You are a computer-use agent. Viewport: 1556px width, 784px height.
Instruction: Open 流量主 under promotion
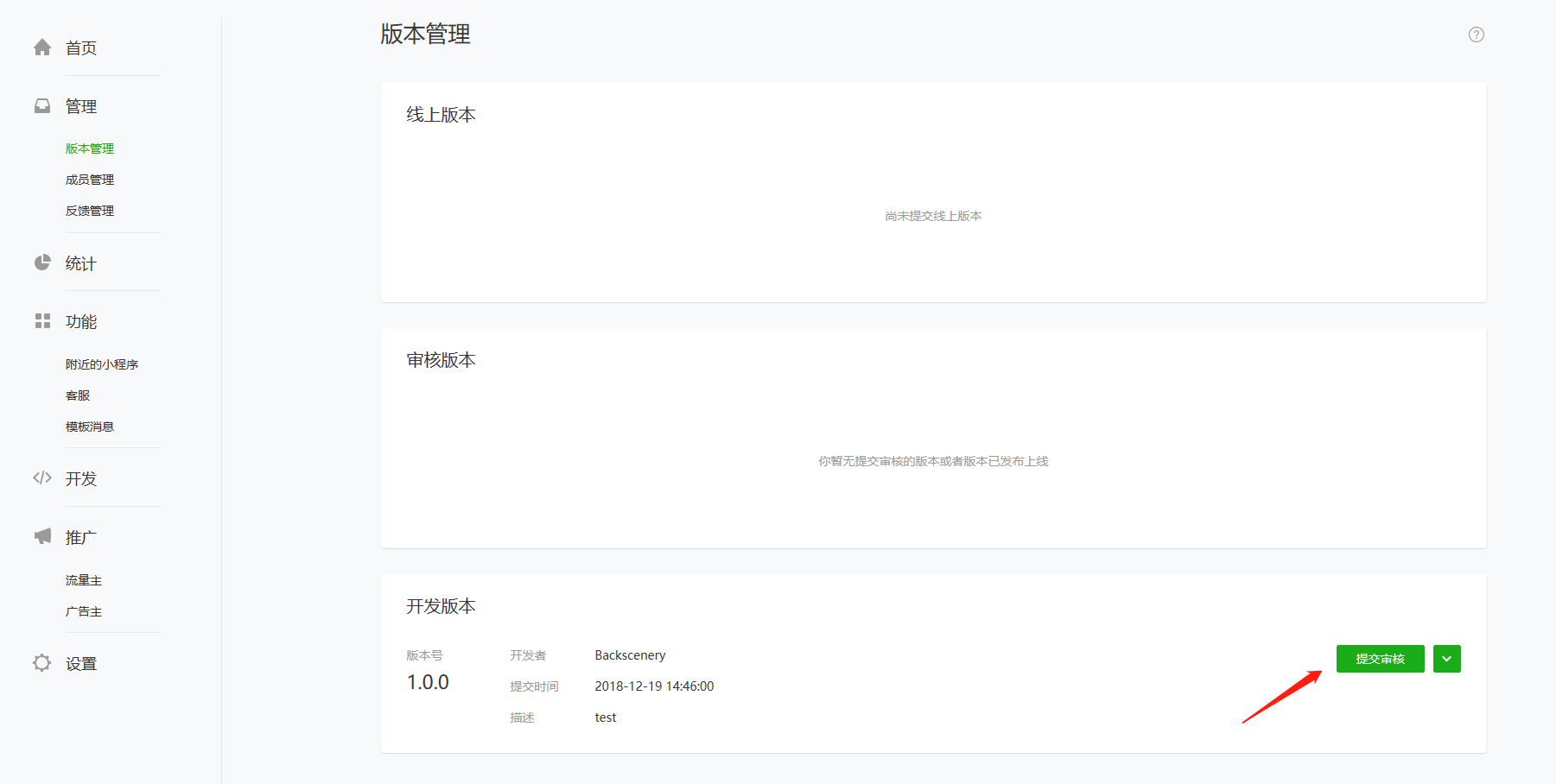(84, 580)
